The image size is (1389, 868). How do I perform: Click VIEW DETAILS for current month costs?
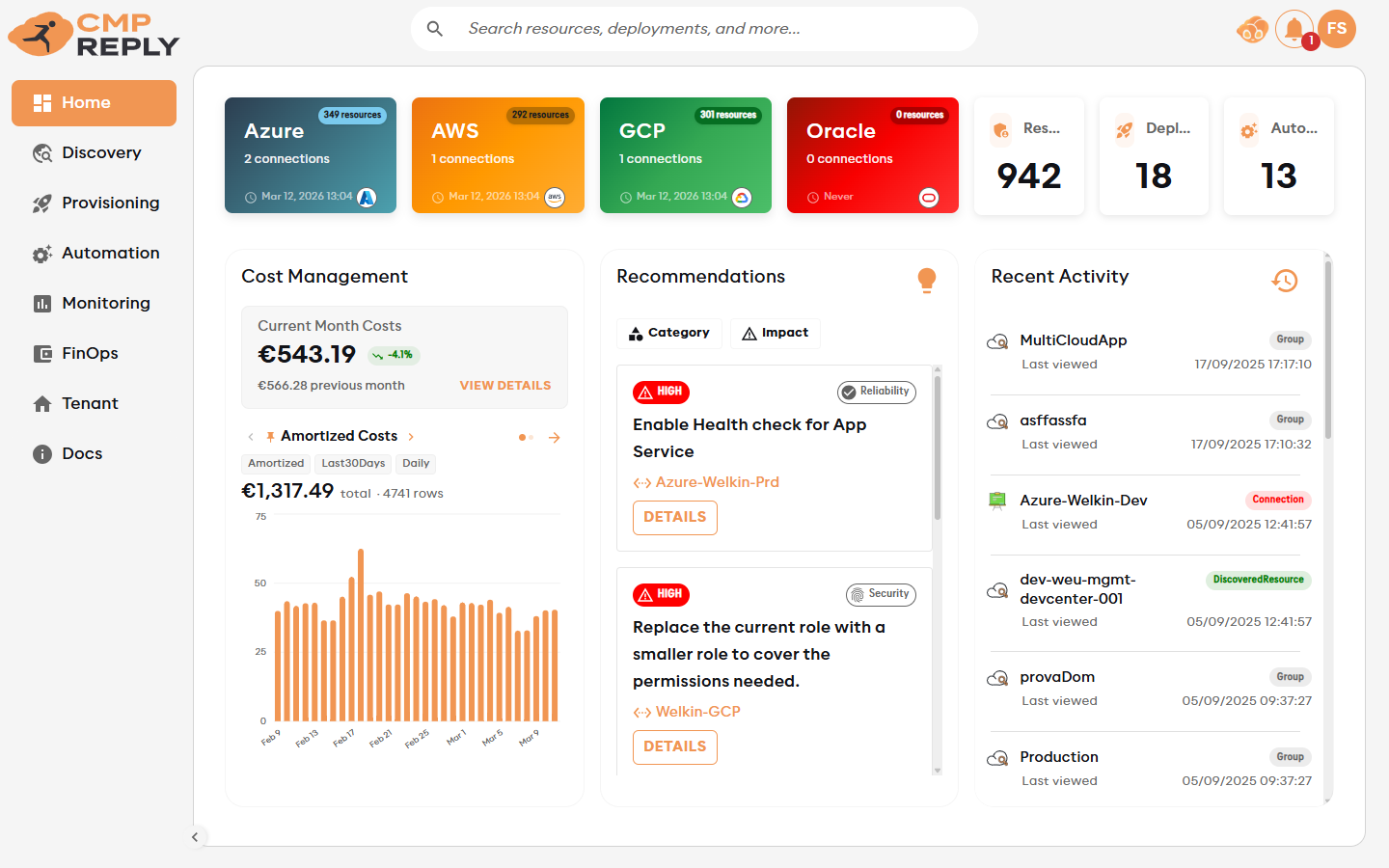coord(504,385)
